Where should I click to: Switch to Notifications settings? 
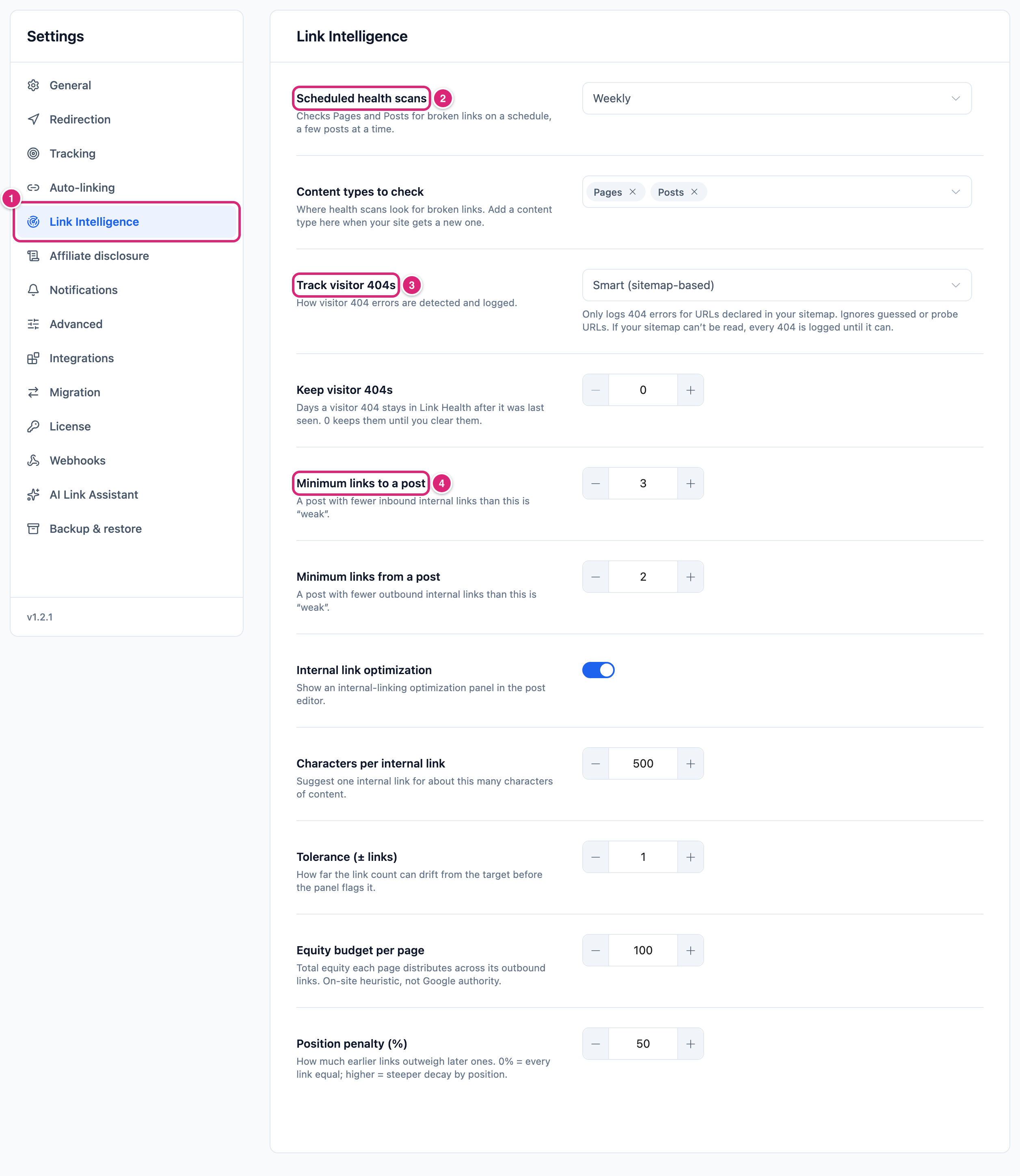pyautogui.click(x=126, y=290)
